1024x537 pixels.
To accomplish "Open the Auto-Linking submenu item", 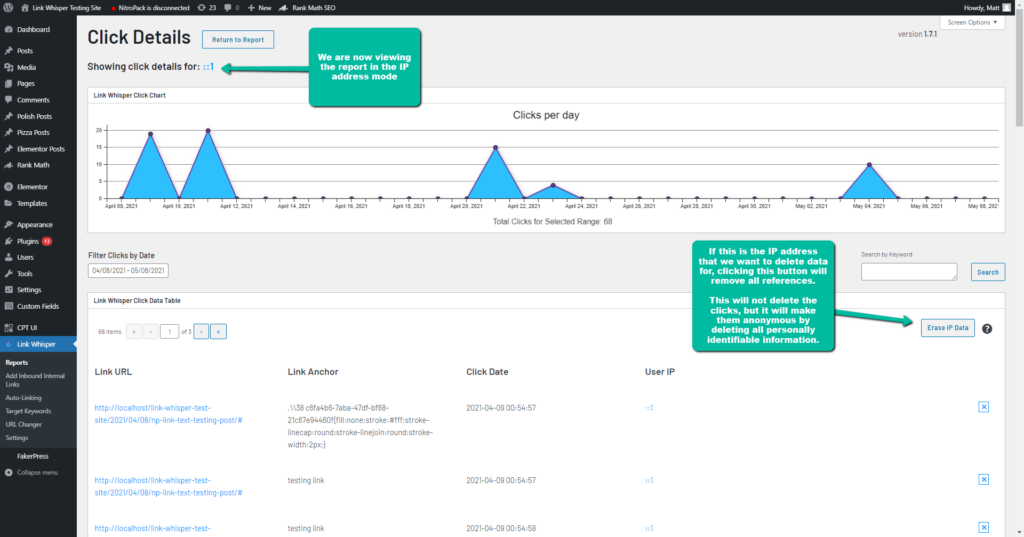I will pos(24,398).
